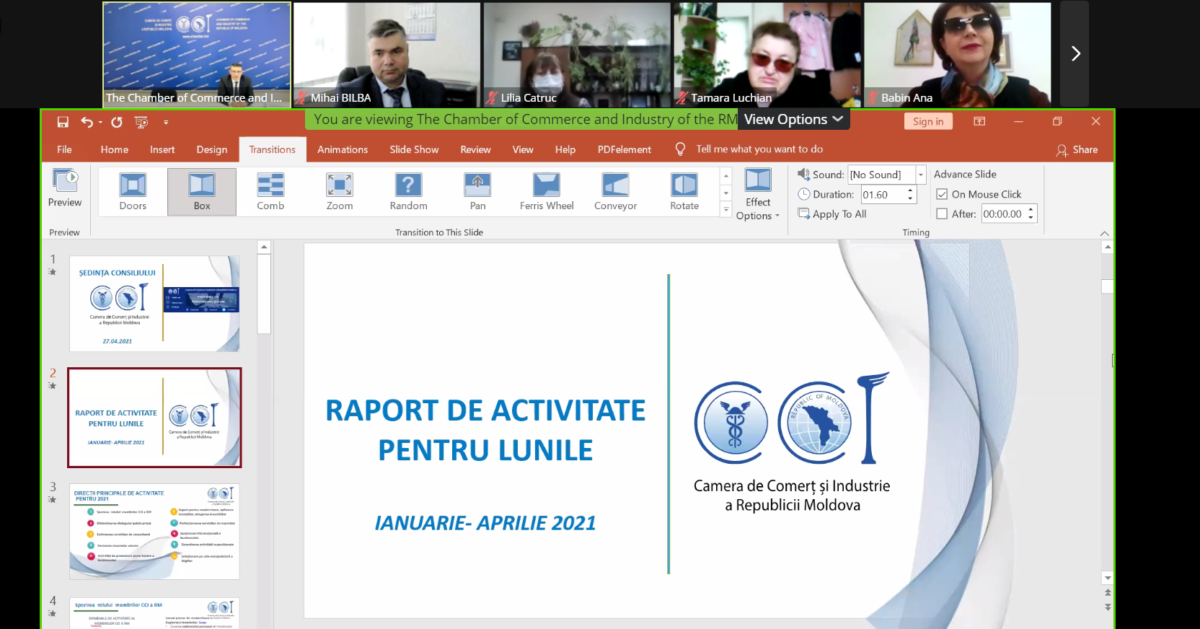
Task: Open the PDFelement tab
Action: (x=624, y=149)
